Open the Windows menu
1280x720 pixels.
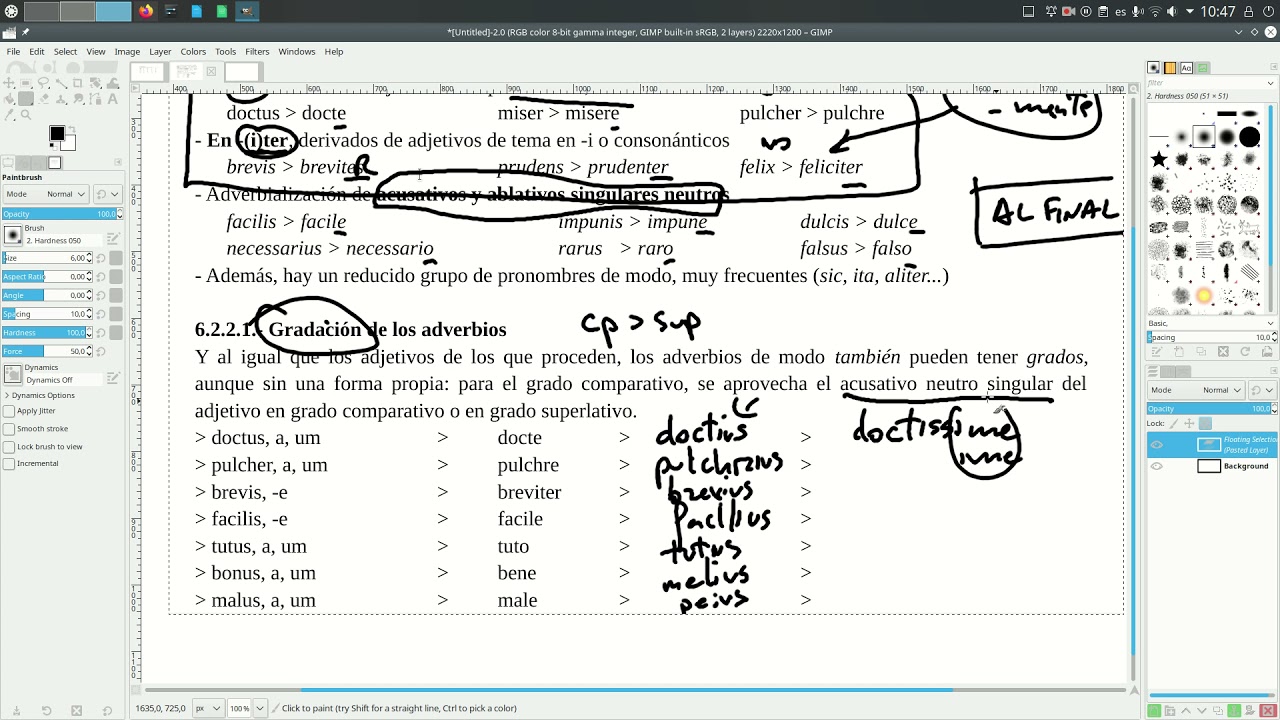[297, 52]
